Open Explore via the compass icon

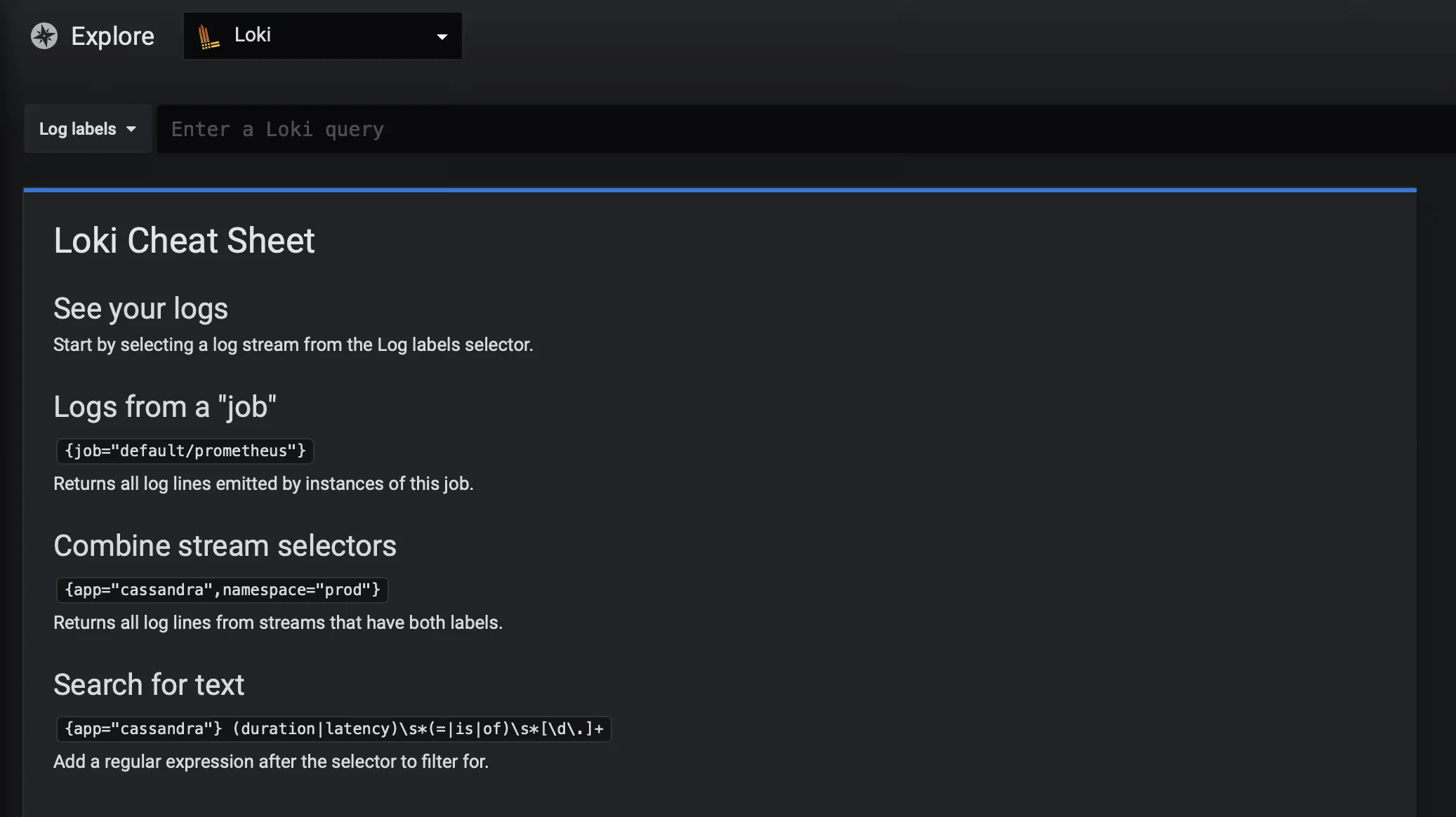point(44,35)
